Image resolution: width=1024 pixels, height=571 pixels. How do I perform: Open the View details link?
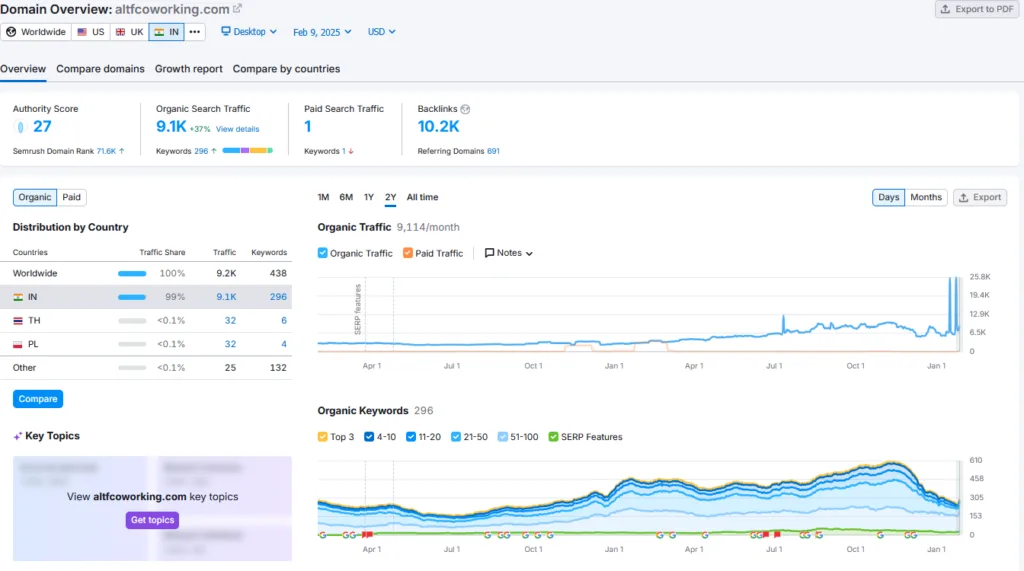[x=238, y=129]
